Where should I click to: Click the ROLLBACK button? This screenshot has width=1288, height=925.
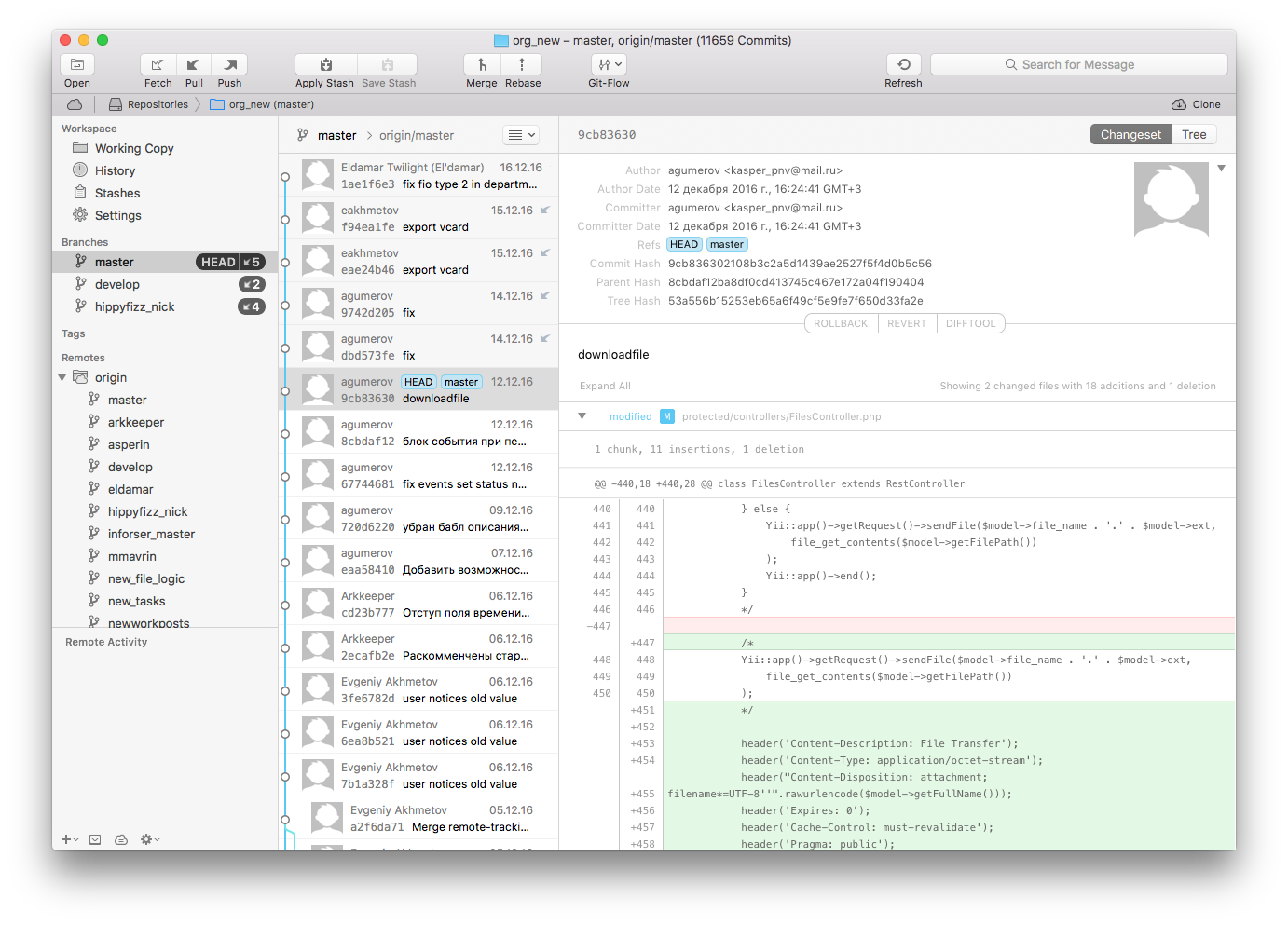point(840,324)
